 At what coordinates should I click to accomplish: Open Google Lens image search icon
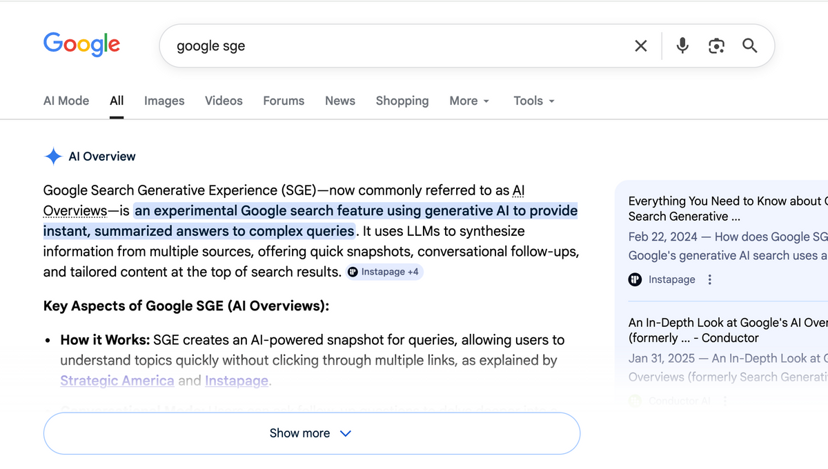pos(716,46)
